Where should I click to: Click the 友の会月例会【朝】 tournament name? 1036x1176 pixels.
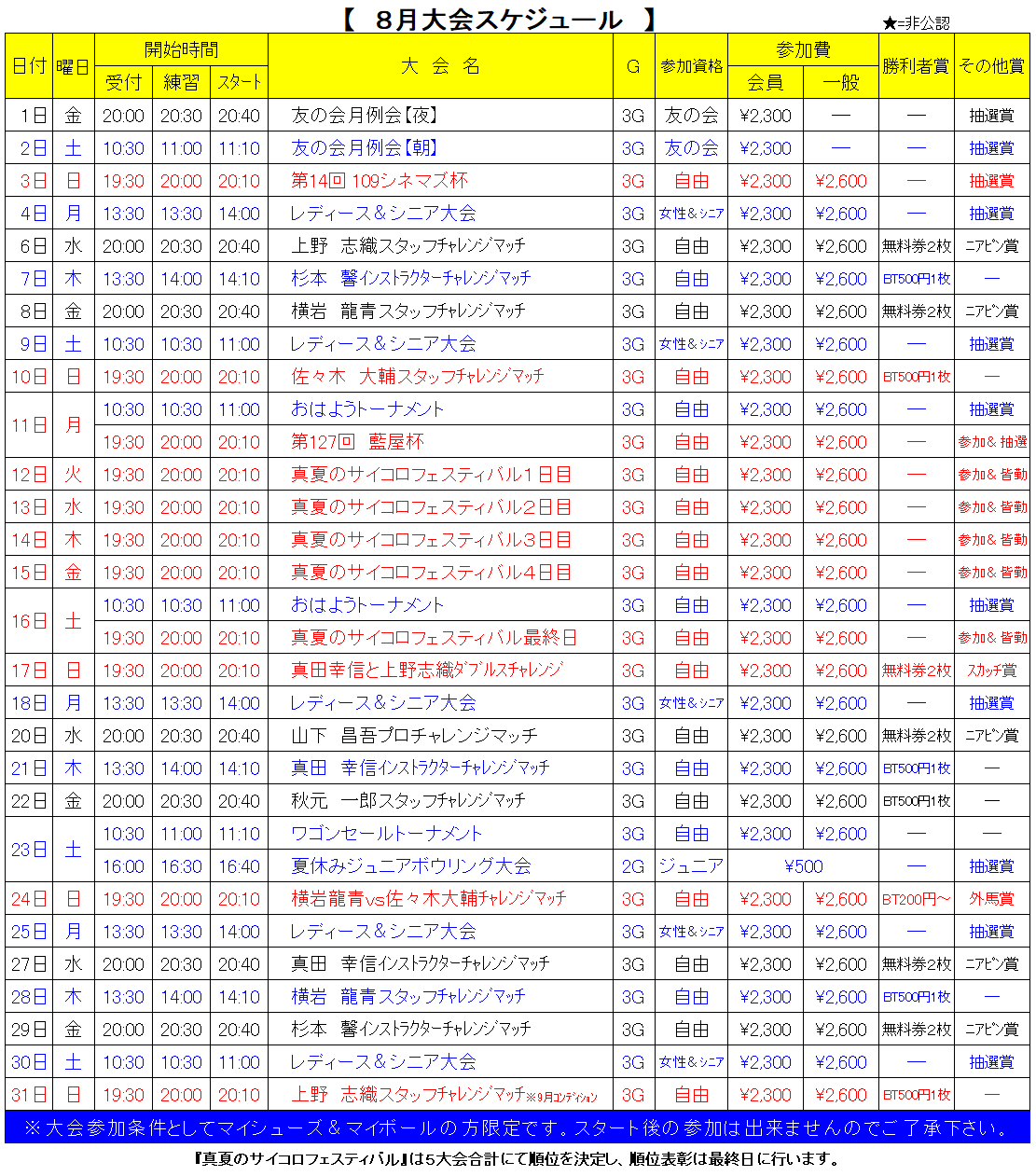[x=365, y=148]
